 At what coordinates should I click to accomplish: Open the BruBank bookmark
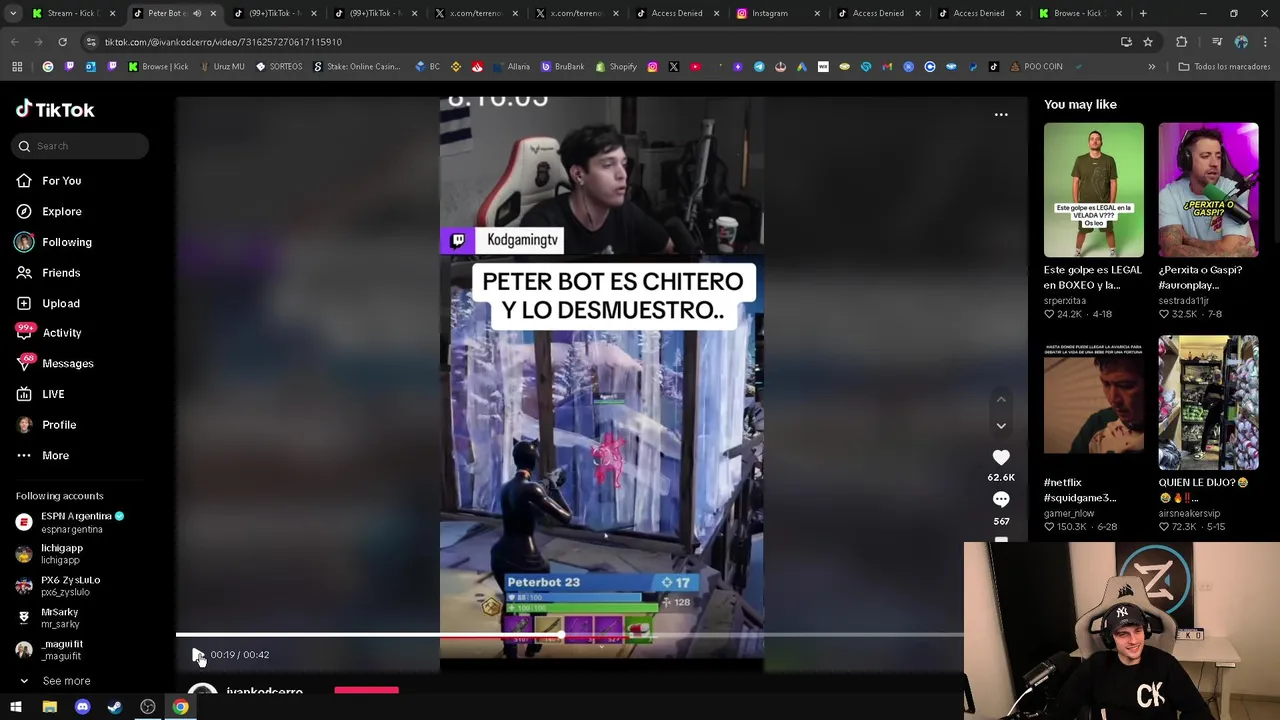point(563,67)
